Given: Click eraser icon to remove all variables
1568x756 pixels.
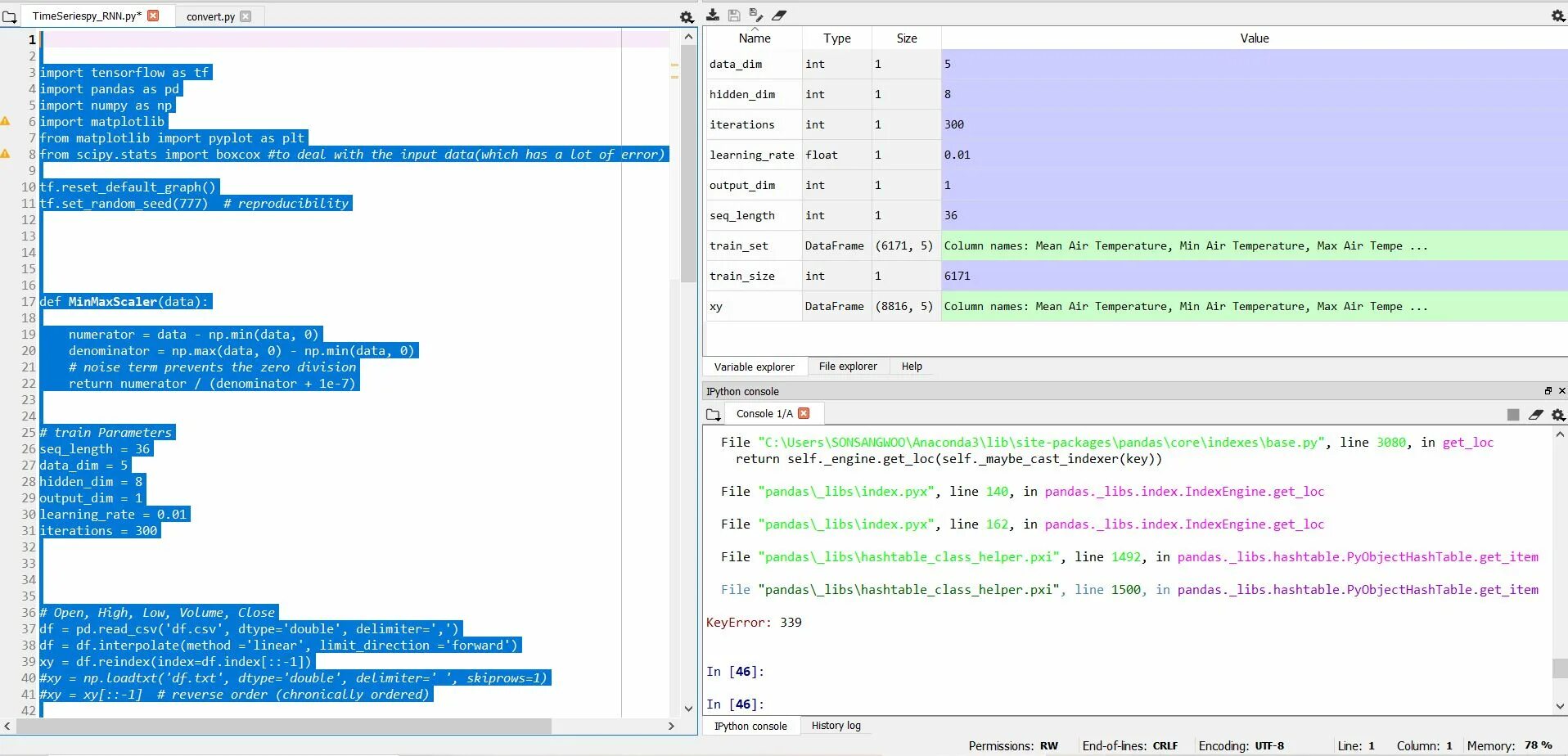Looking at the screenshot, I should 779,15.
